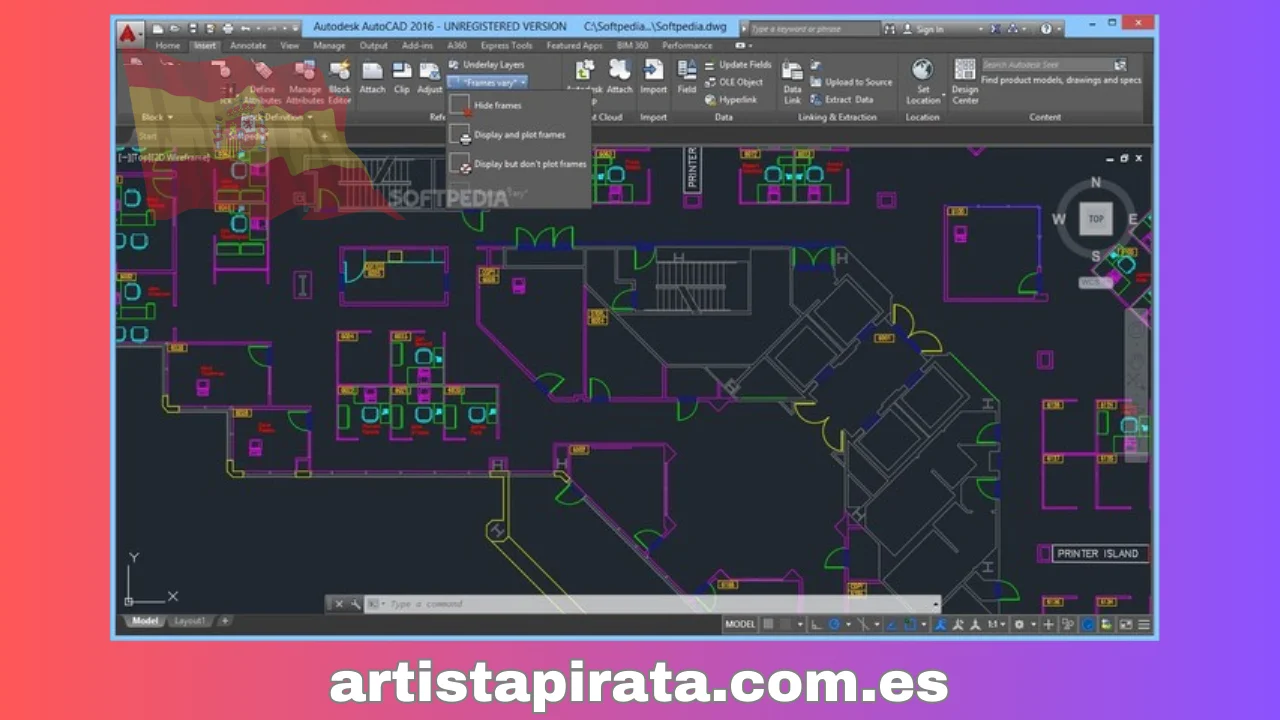Open the Help dropdown arrow
Image resolution: width=1280 pixels, height=720 pixels.
coord(1059,30)
